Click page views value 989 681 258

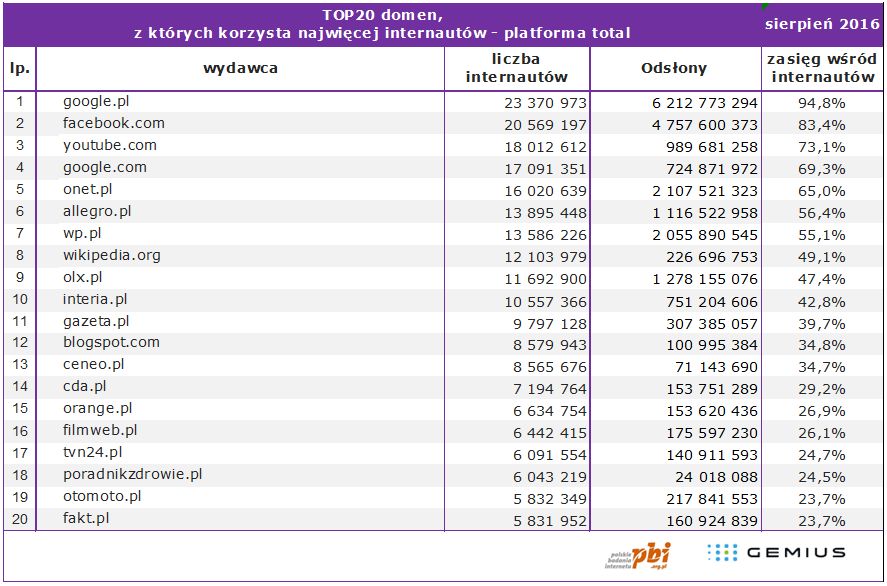click(712, 148)
